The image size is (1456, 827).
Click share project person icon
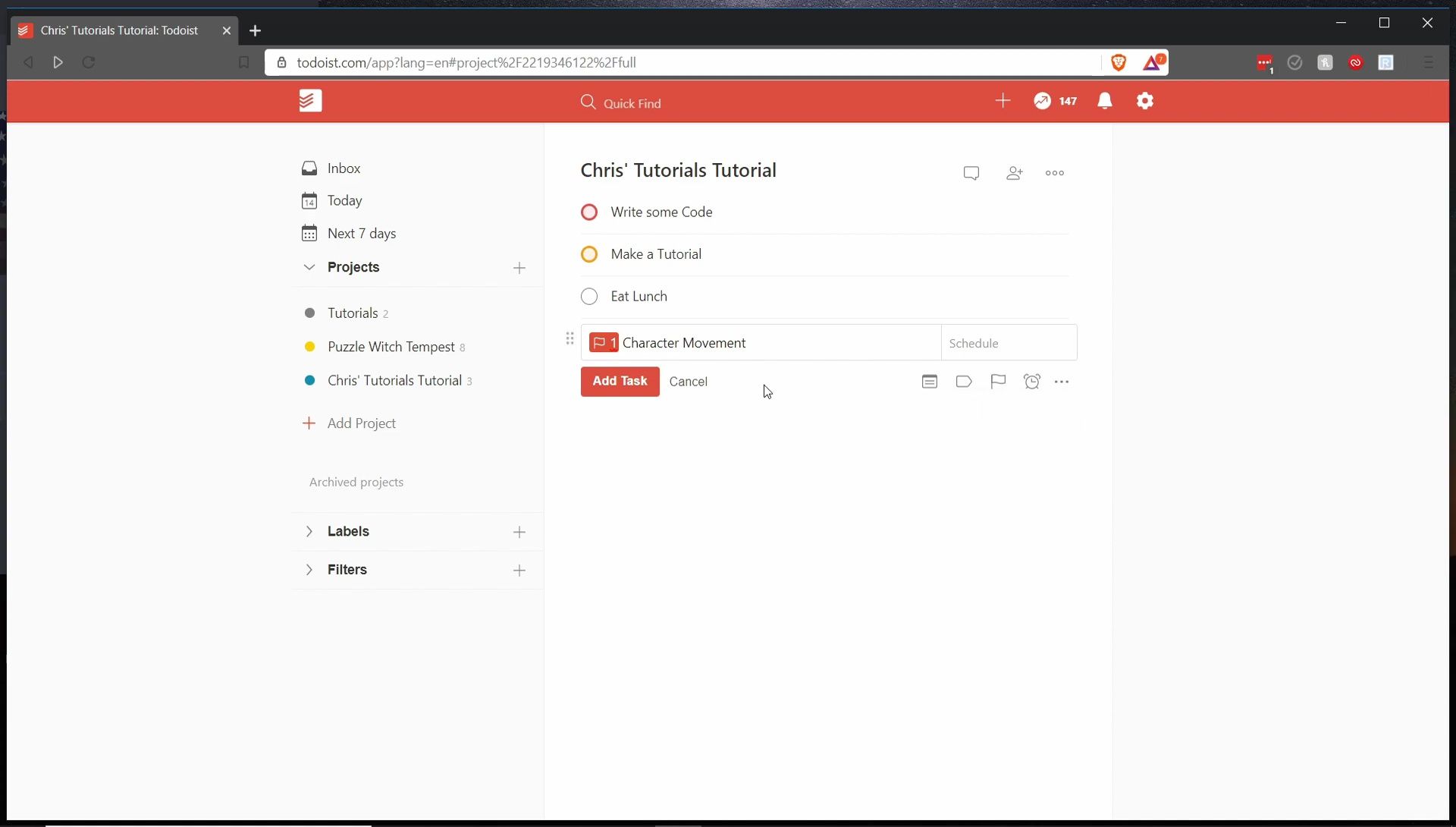pyautogui.click(x=1014, y=173)
